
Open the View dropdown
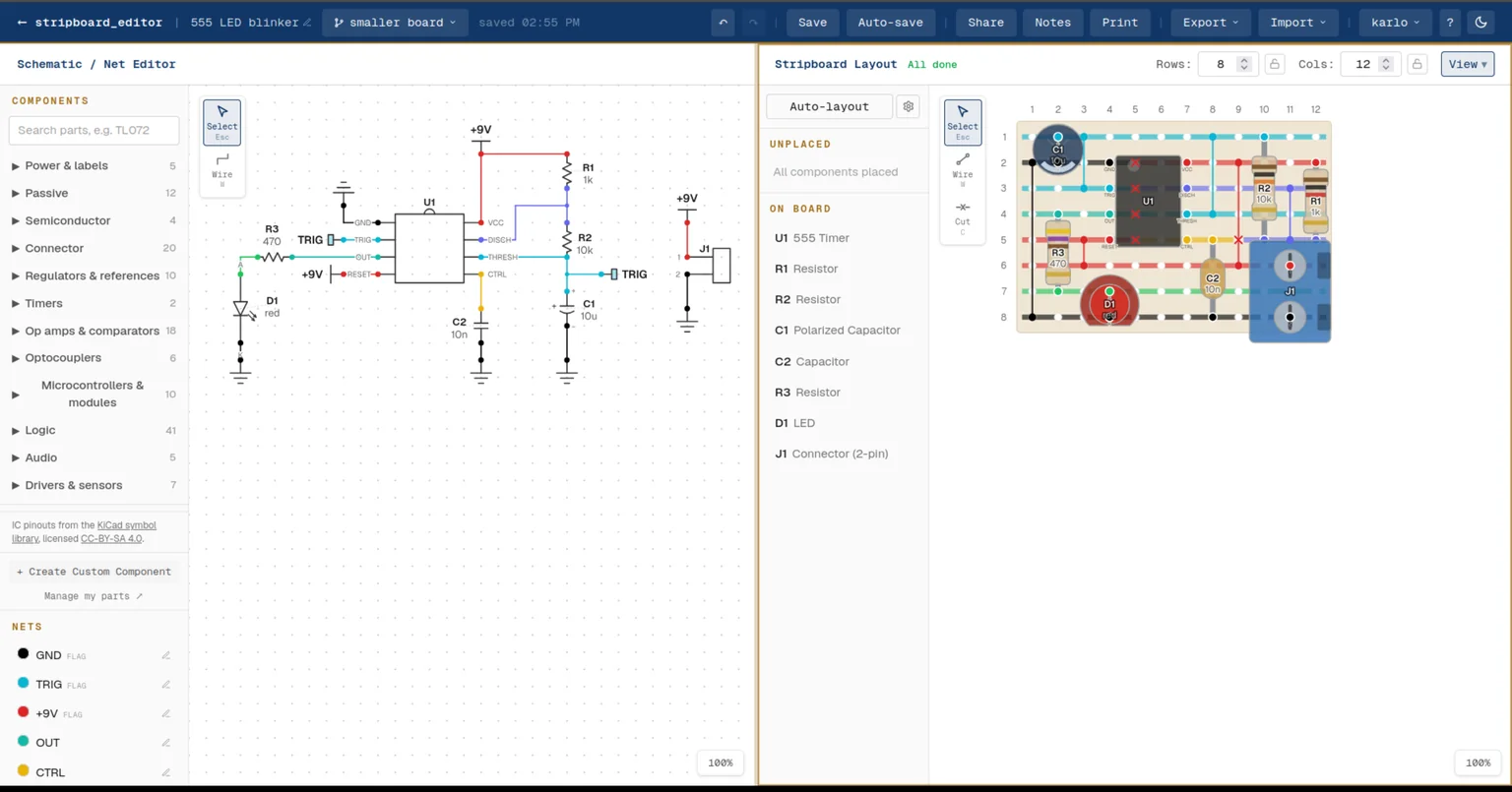(1468, 64)
